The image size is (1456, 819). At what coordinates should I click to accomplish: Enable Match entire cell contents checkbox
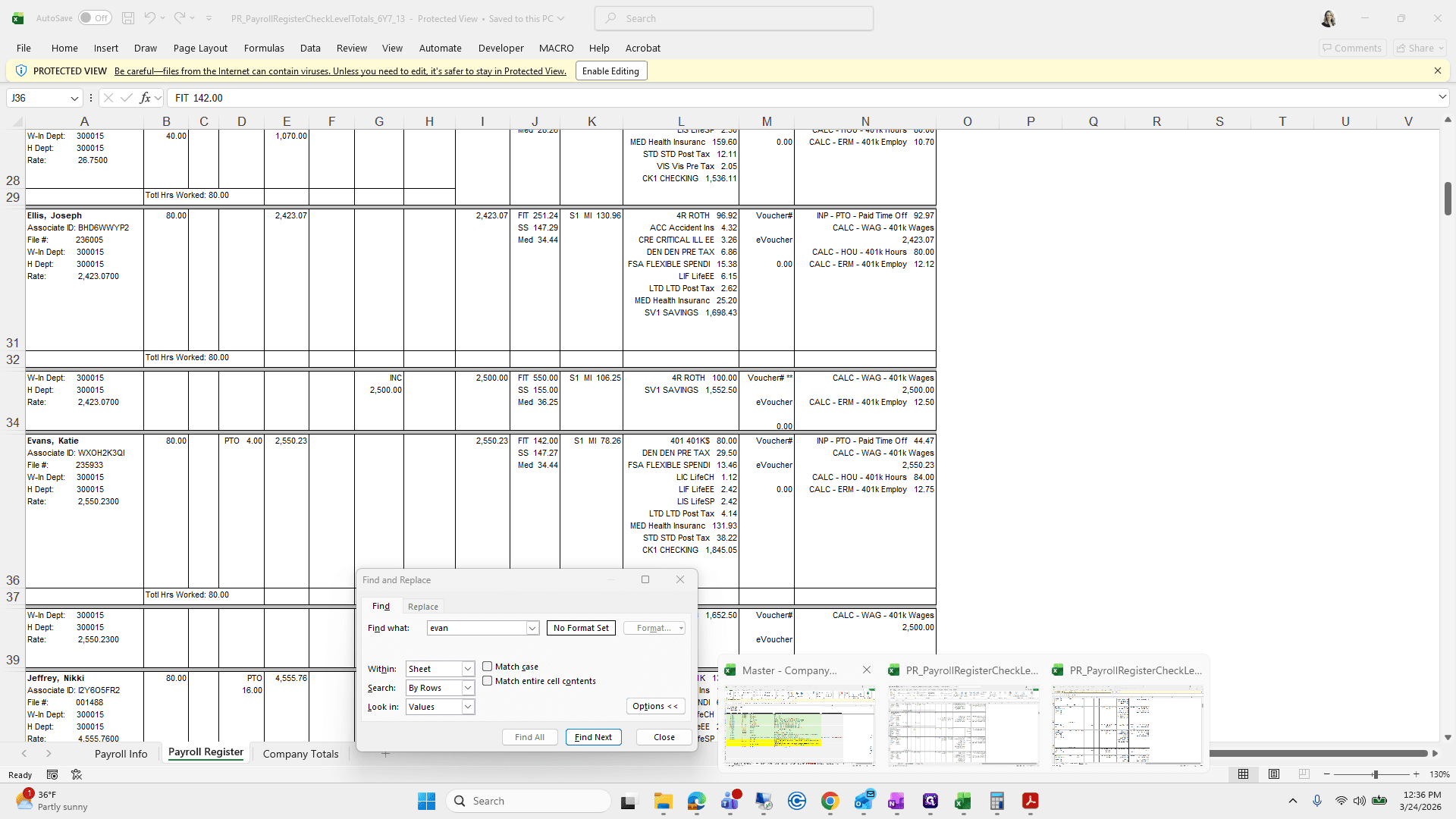tap(488, 681)
